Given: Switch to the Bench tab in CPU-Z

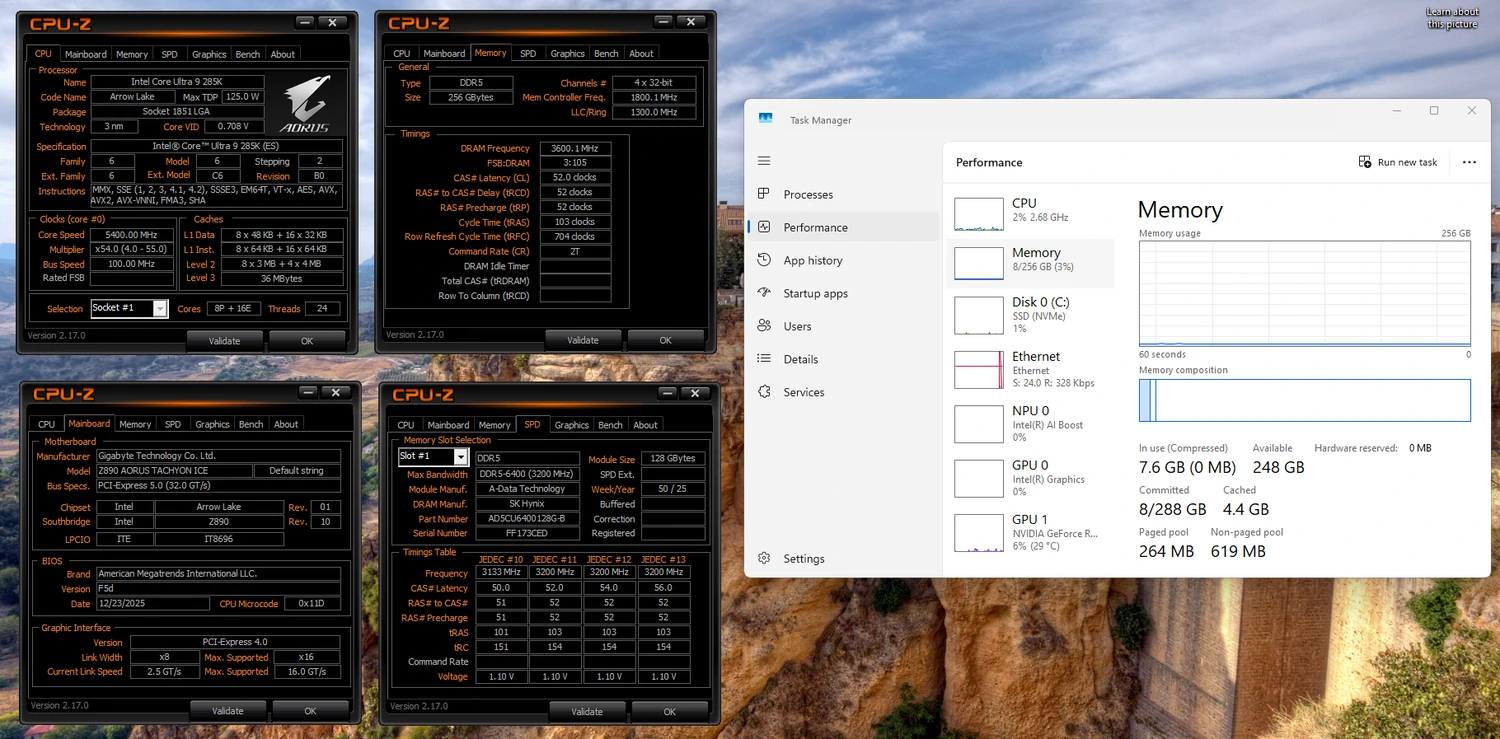Looking at the screenshot, I should click(248, 53).
